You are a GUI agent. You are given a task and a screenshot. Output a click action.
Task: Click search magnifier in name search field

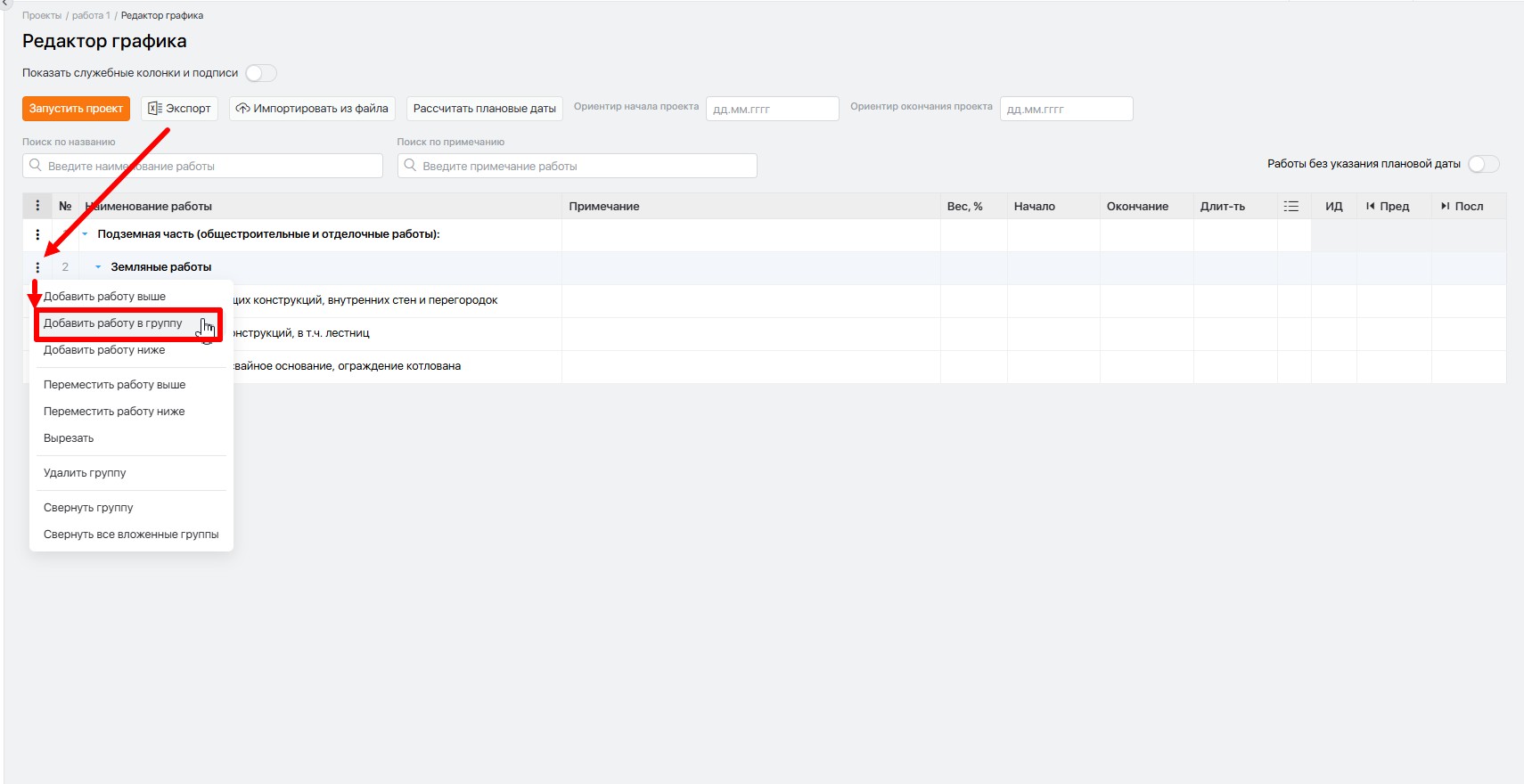36,166
